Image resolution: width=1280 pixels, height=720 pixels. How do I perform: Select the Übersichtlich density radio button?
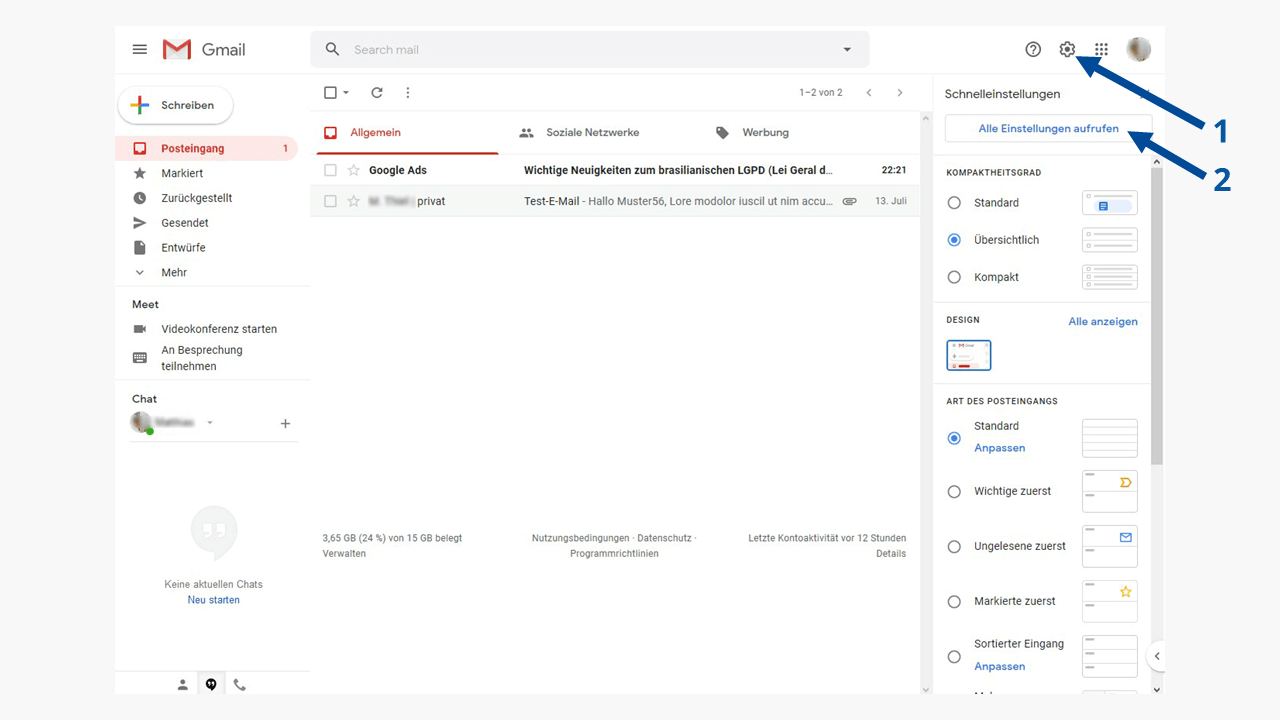[954, 240]
